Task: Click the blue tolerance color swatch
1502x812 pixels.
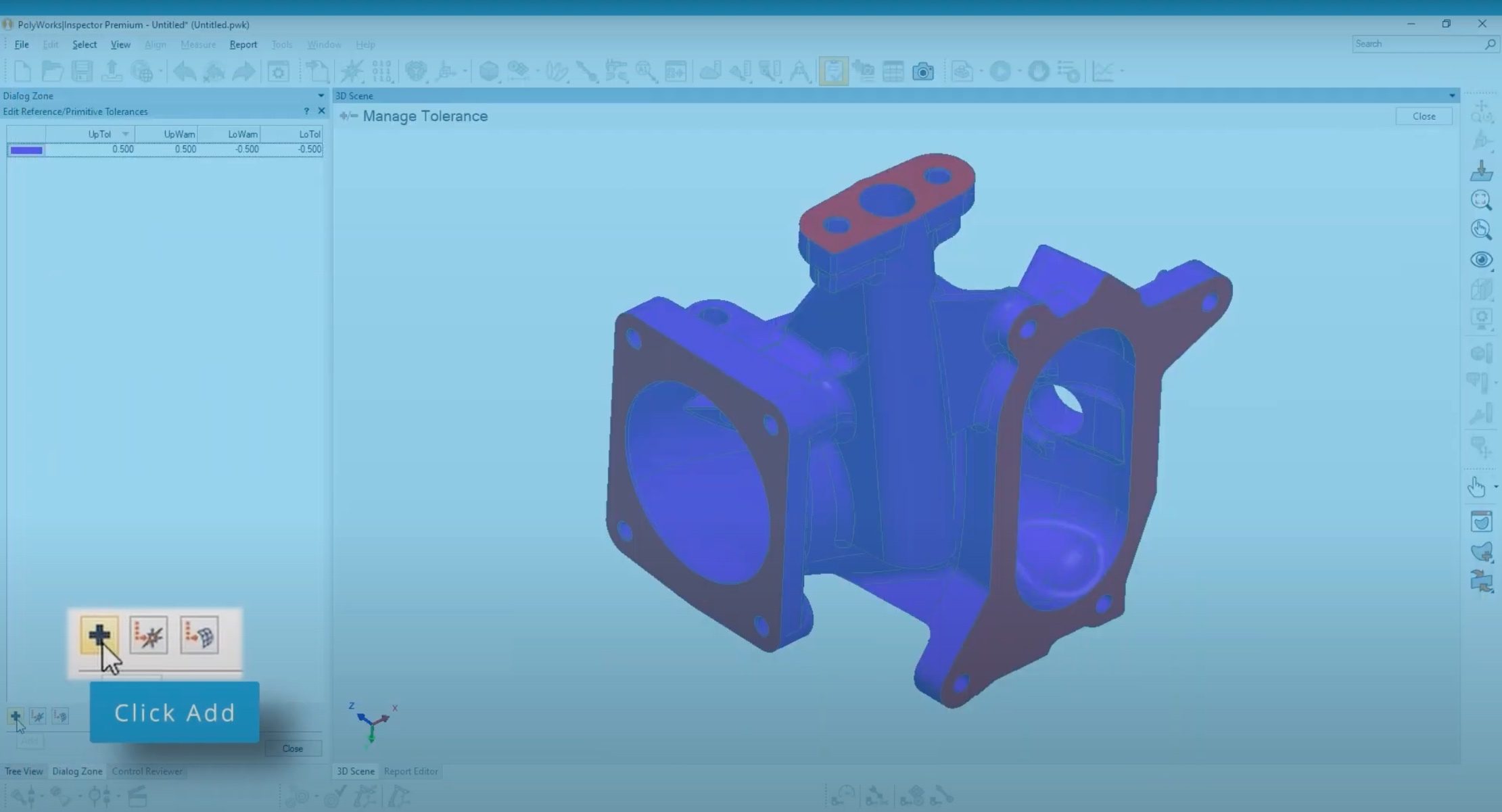Action: 26,150
